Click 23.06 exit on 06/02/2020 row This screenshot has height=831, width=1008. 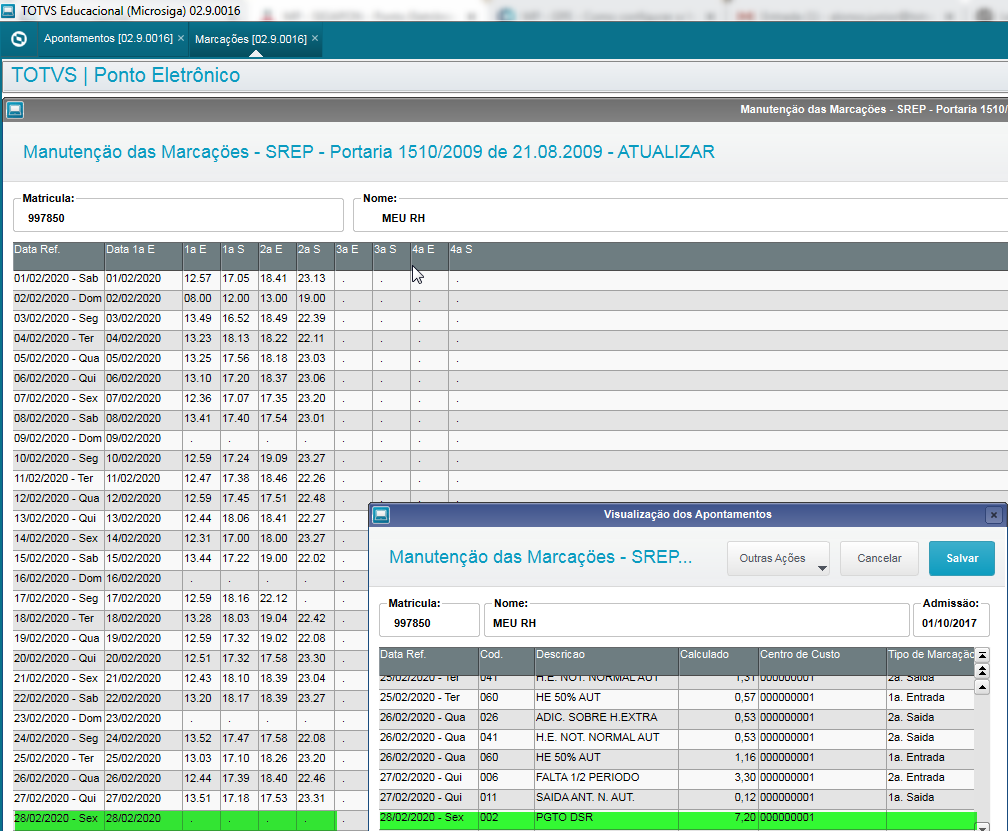click(x=312, y=379)
